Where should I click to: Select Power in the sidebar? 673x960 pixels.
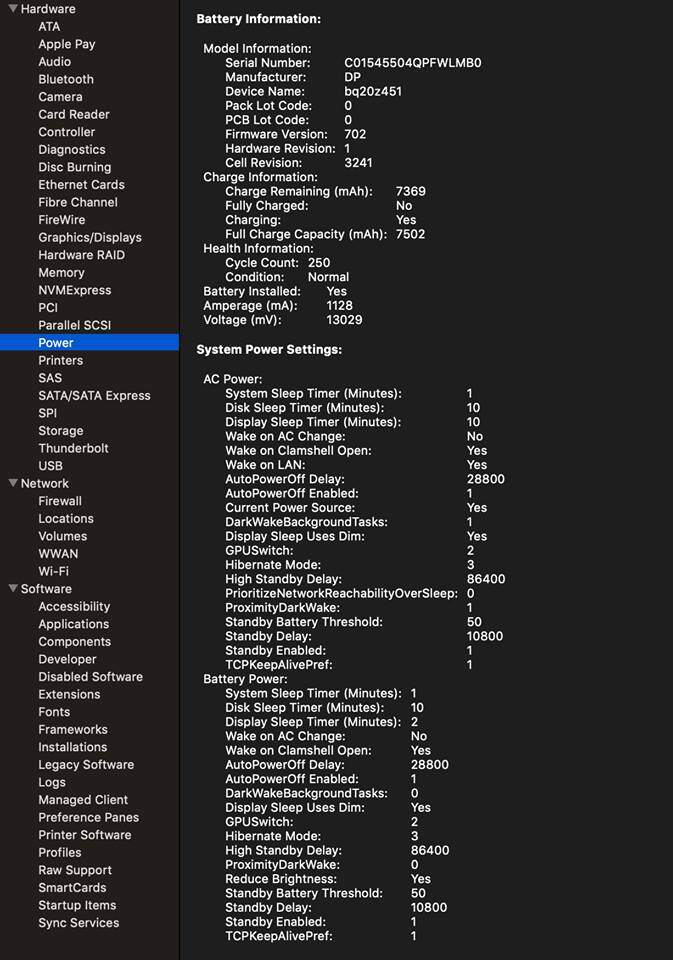[x=56, y=343]
